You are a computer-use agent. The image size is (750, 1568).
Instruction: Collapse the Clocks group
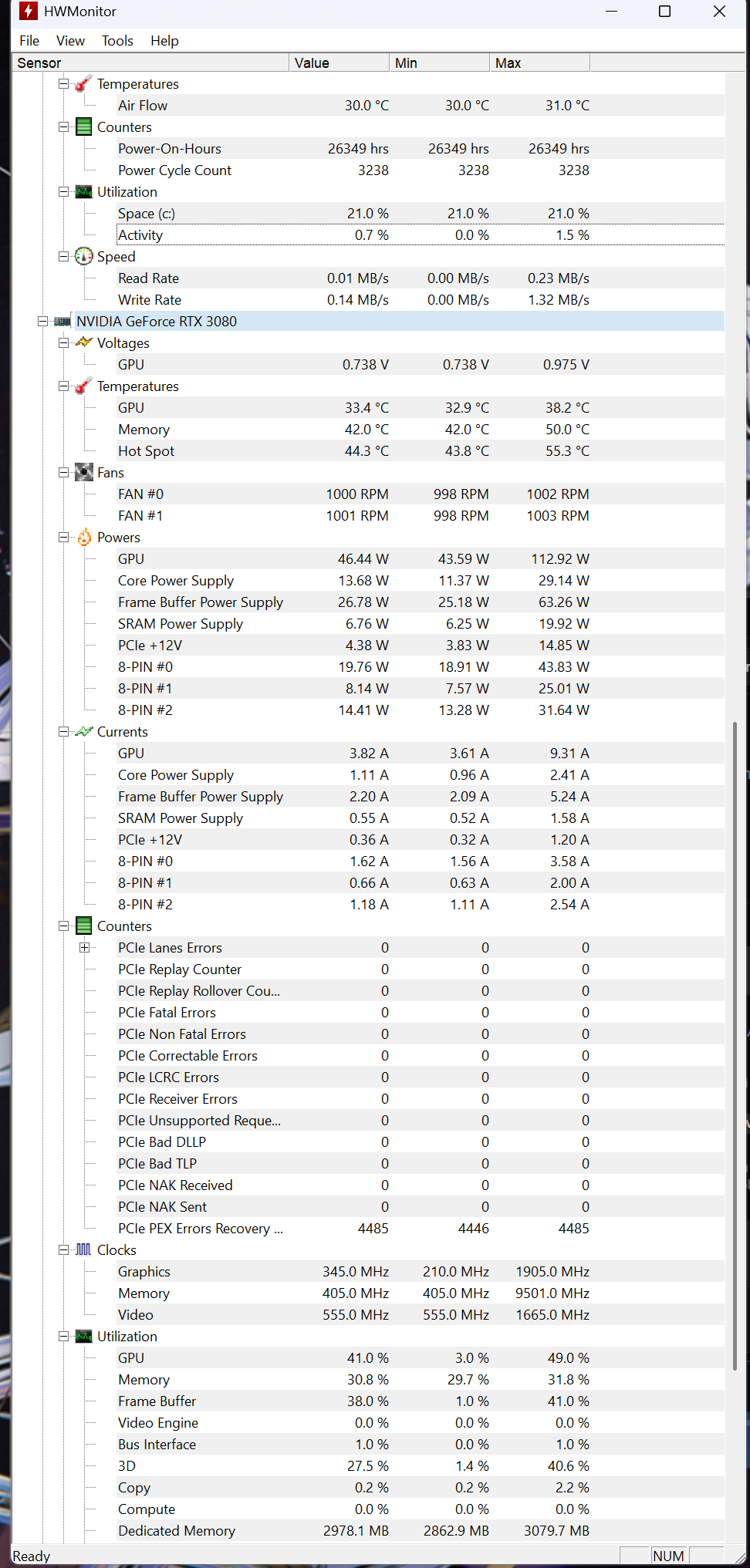tap(63, 1250)
